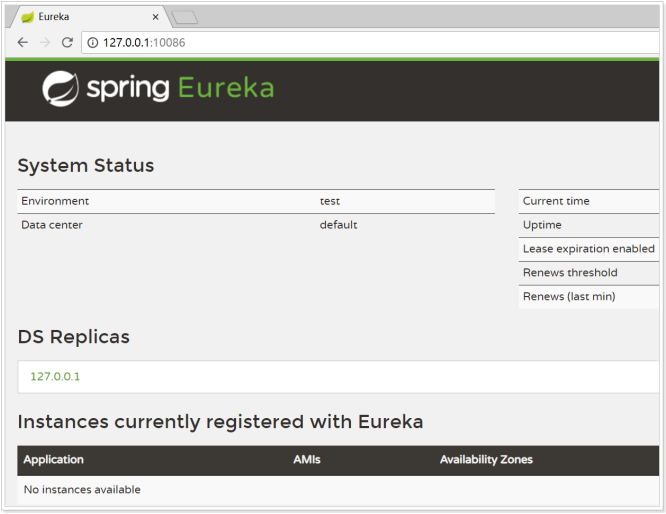Click the Data center row label
This screenshot has width=666, height=514.
(52, 225)
